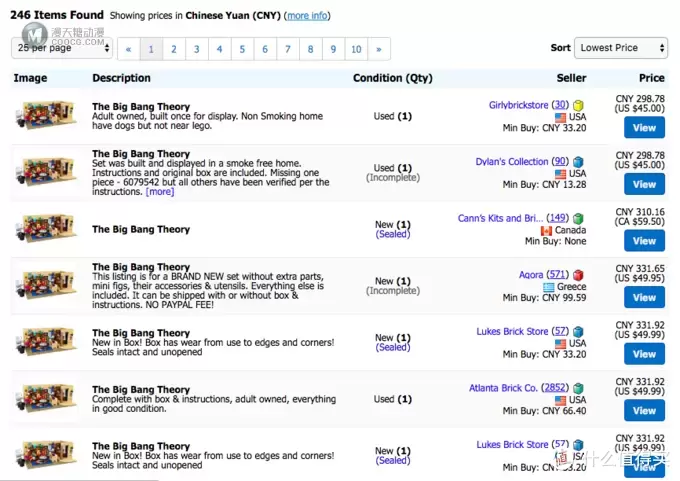680x481 pixels.
Task: Open Dylan's Collection feedback count (90)
Action: pyautogui.click(x=560, y=161)
